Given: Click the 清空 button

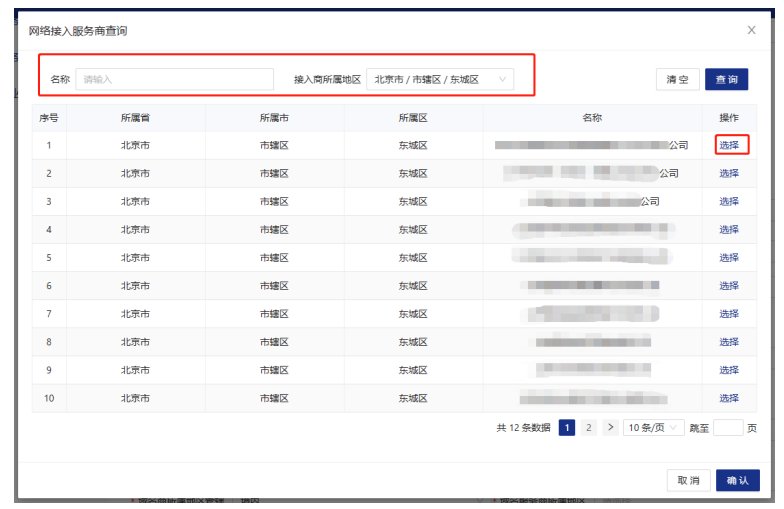Looking at the screenshot, I should tap(677, 80).
